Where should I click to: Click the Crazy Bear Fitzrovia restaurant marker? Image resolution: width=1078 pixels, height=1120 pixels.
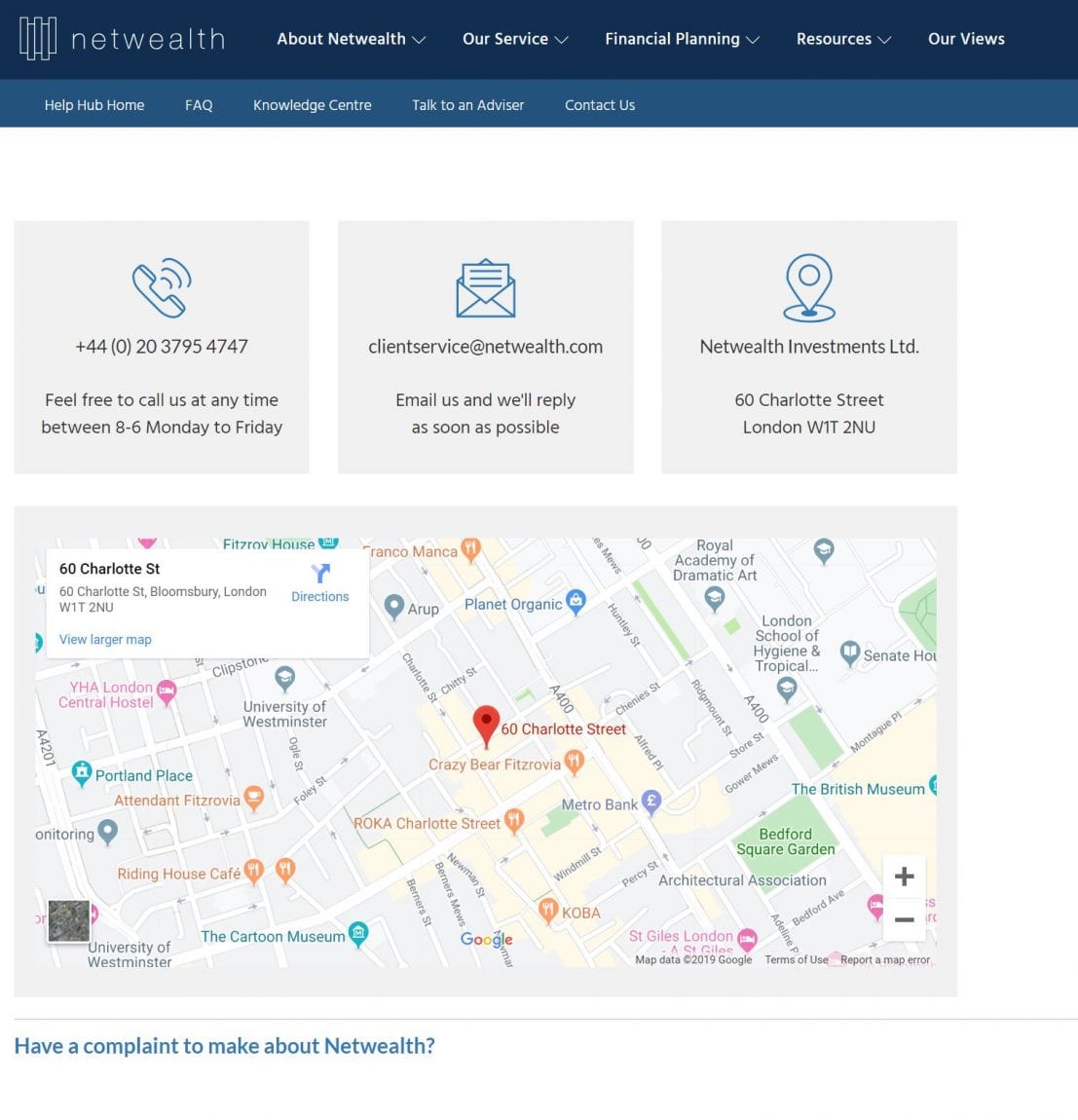(x=574, y=763)
